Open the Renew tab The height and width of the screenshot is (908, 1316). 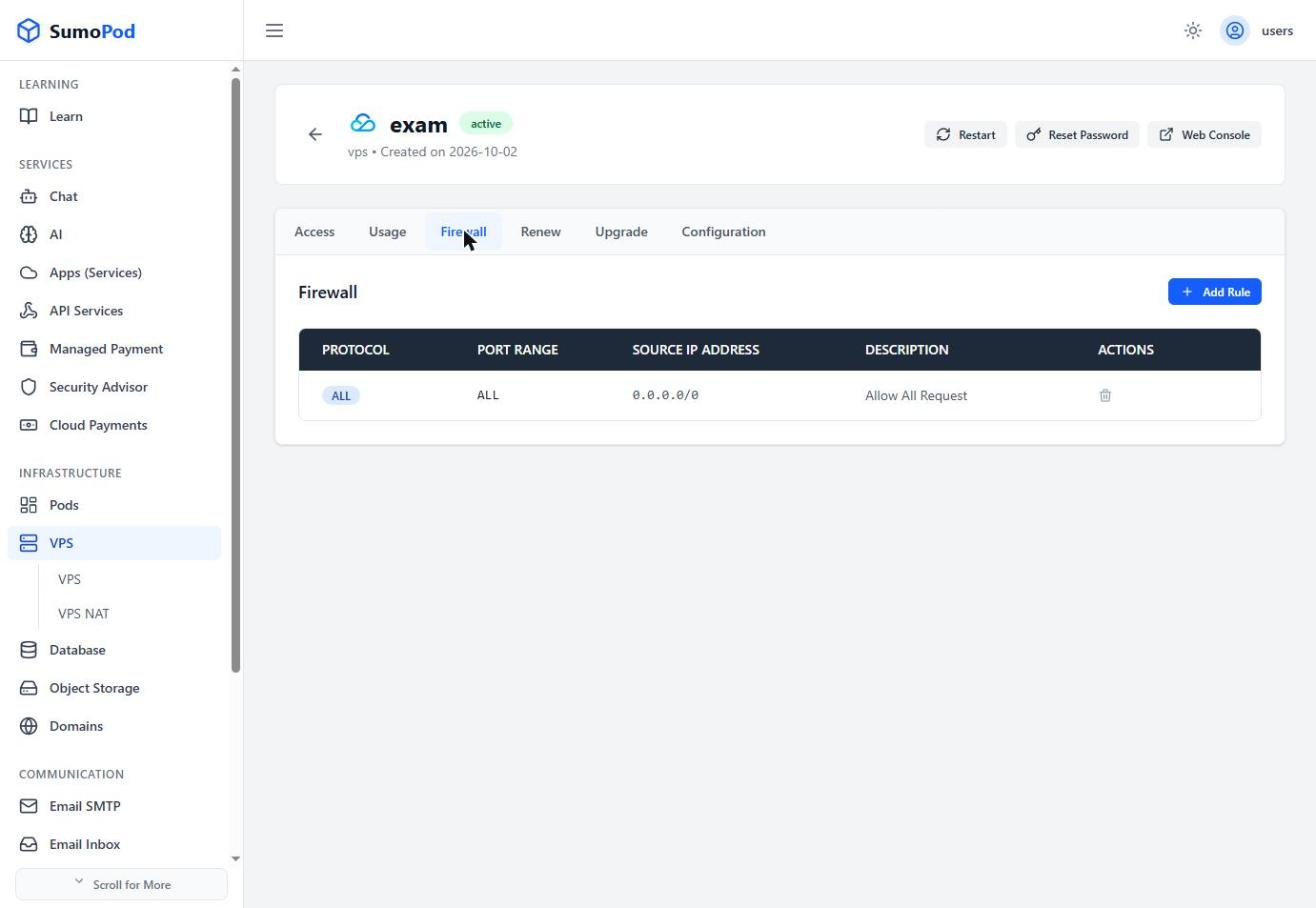540,232
